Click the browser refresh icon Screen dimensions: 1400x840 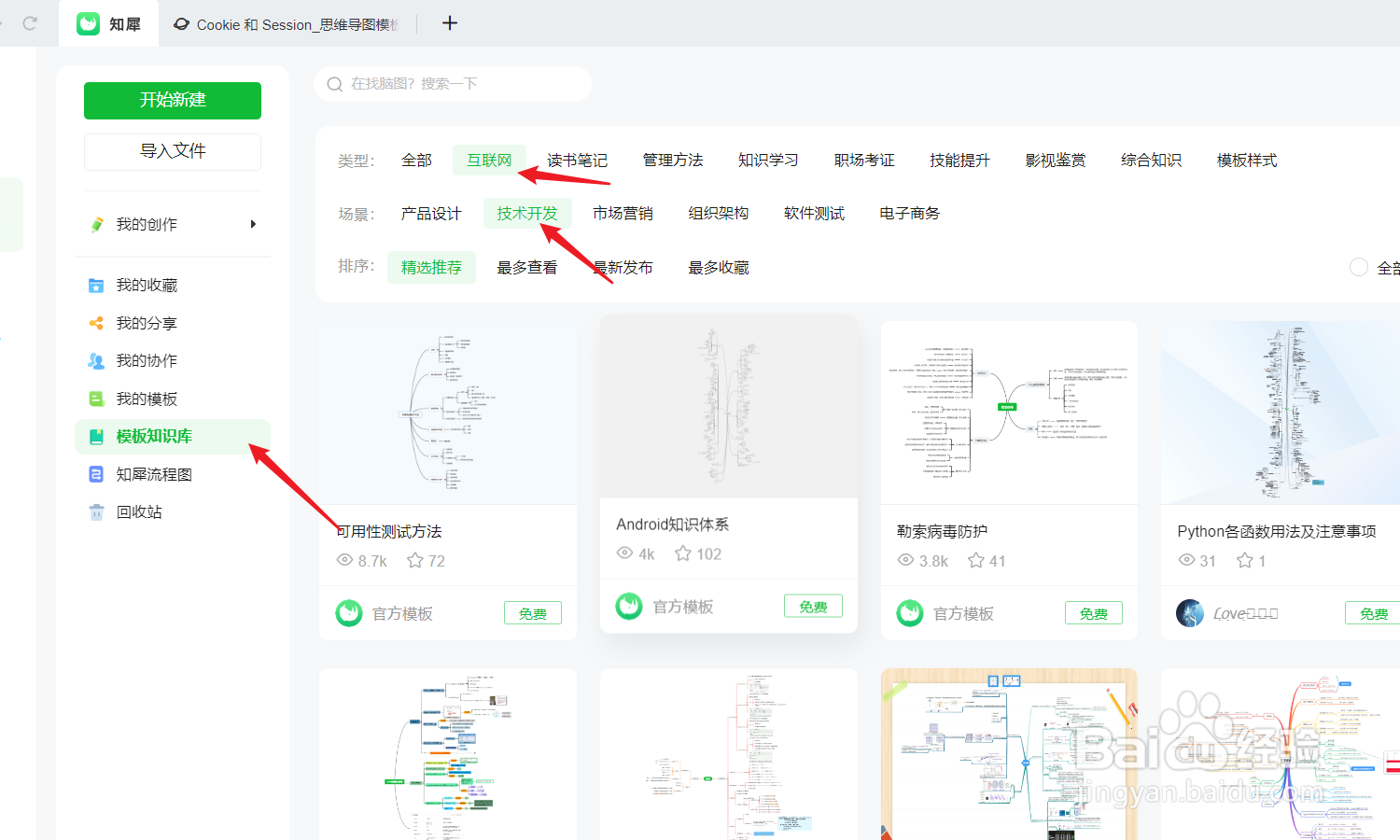click(x=28, y=25)
